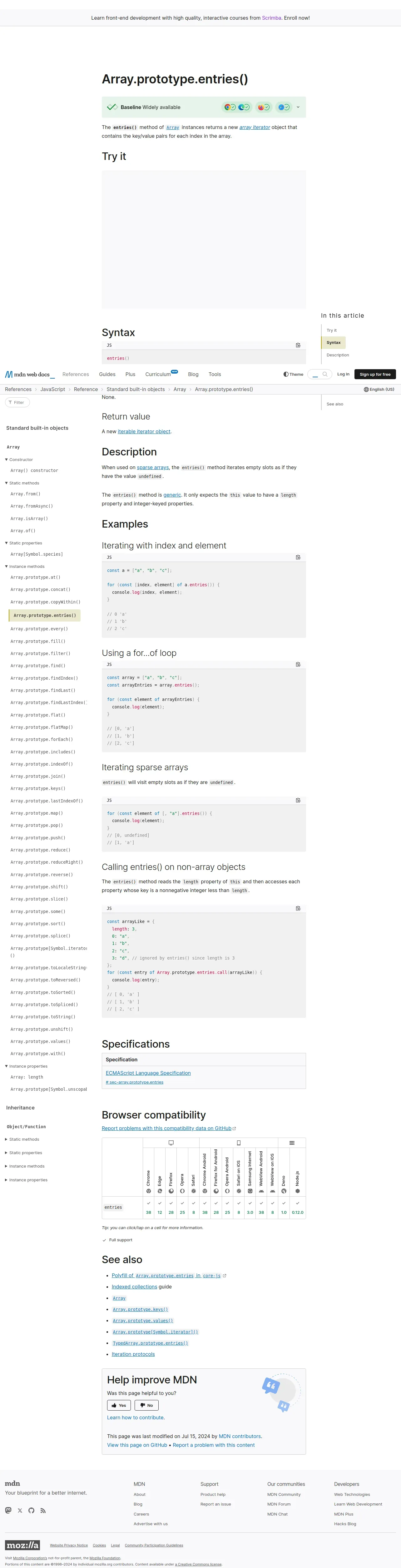Collapse the Constructor section in sidebar
Screen dimensions: 401x1568
tap(19, 459)
